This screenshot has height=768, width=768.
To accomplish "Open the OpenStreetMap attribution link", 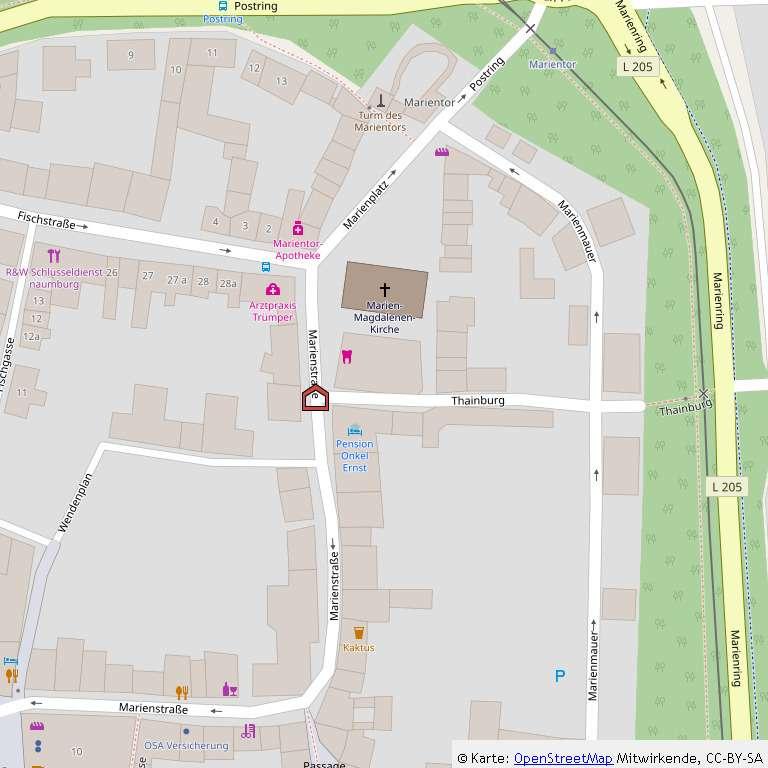I will pyautogui.click(x=563, y=758).
